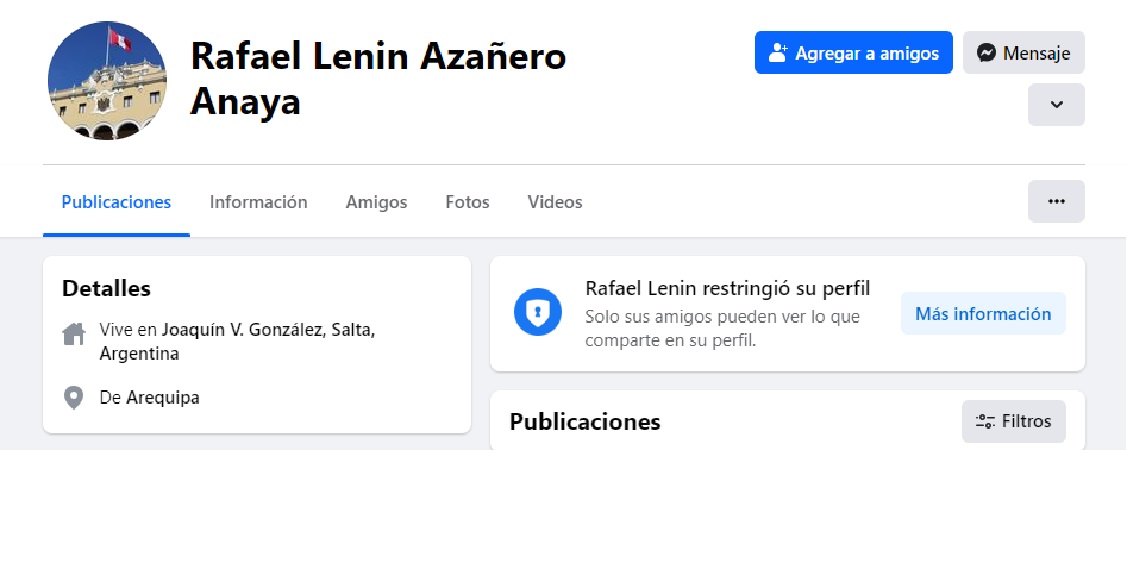Click the Joaquín V. González, Salta link
Viewport: 1126px width, 564px height.
[x=269, y=330]
